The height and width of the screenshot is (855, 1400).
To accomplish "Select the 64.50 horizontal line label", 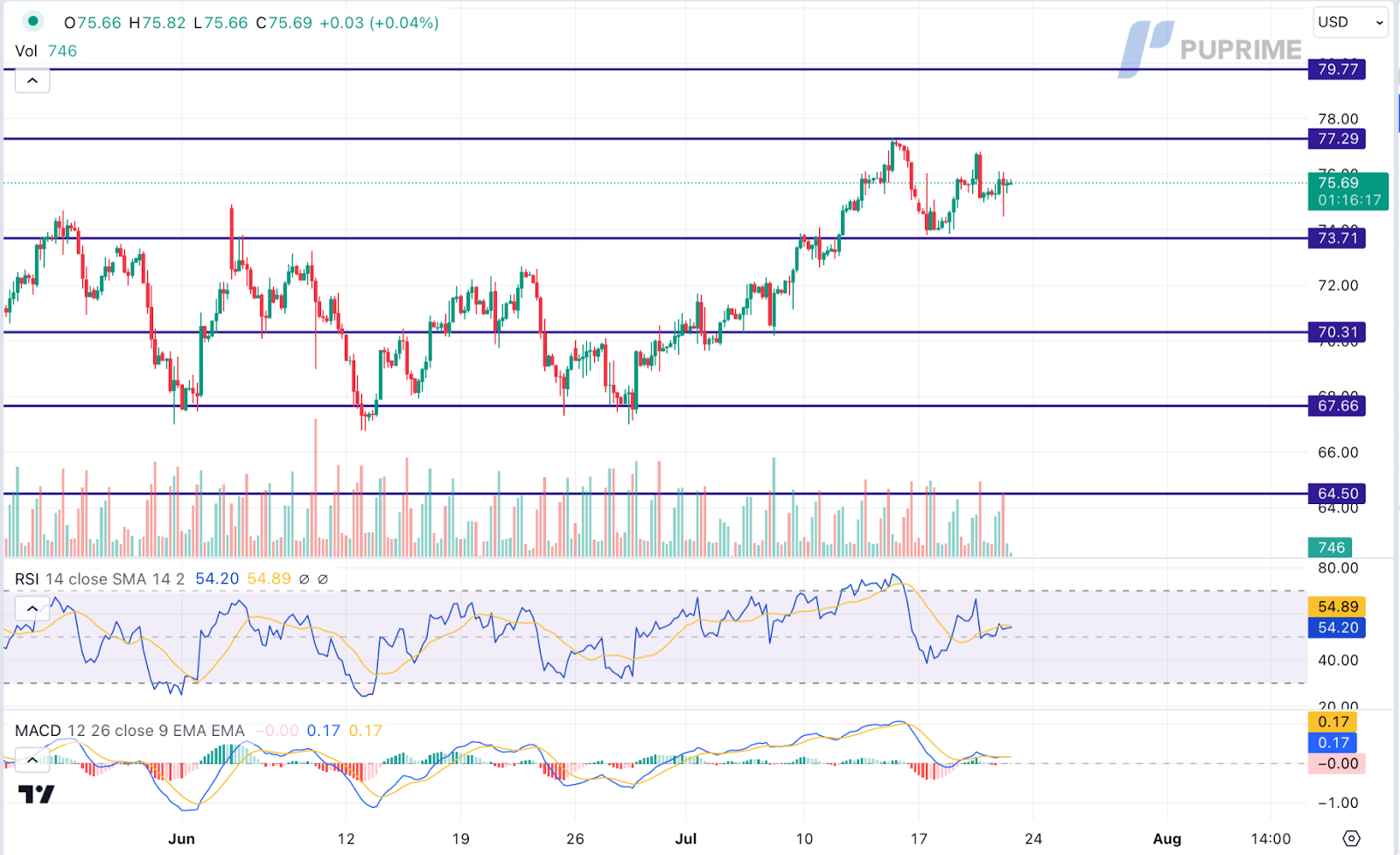I will (x=1337, y=494).
